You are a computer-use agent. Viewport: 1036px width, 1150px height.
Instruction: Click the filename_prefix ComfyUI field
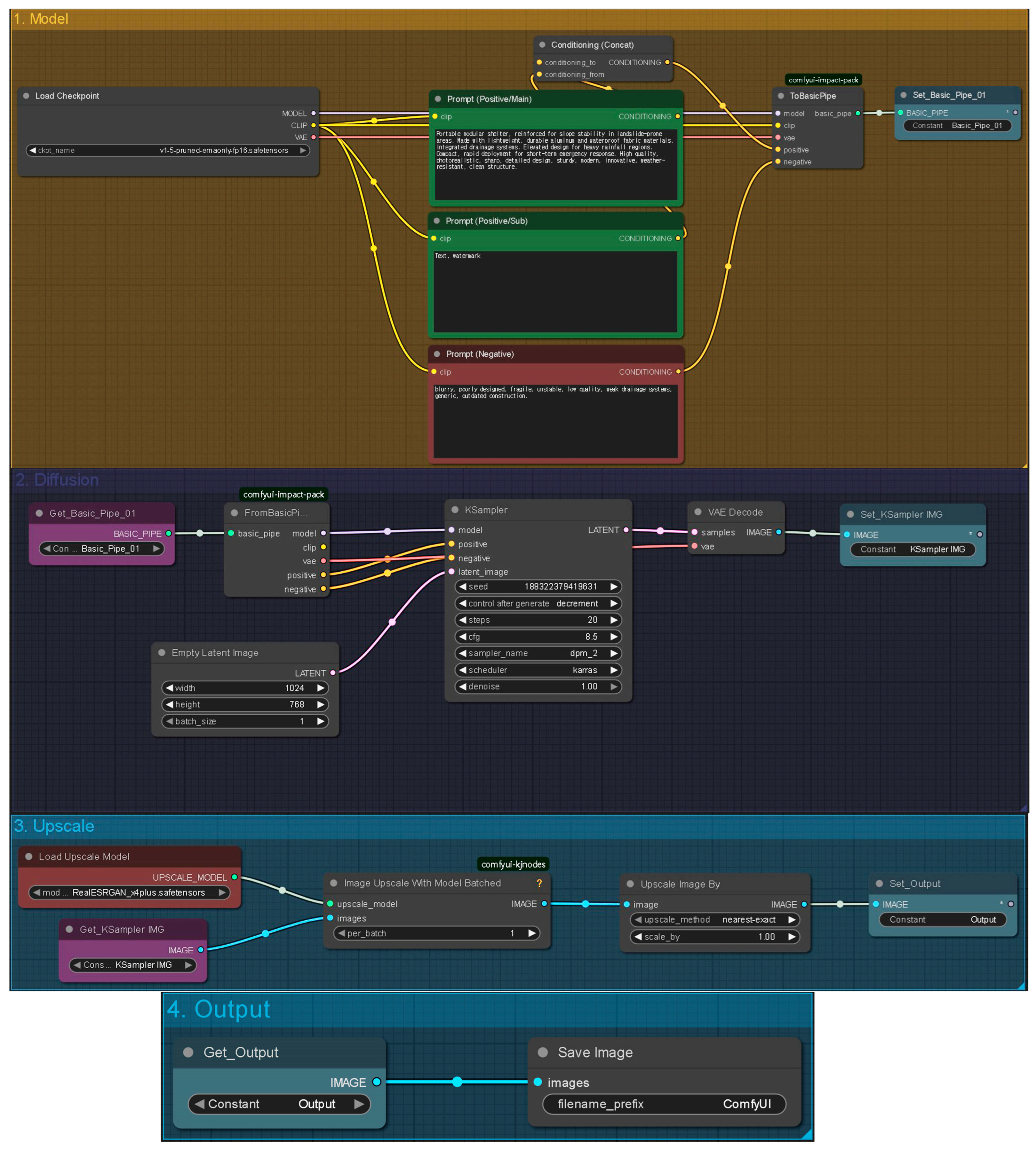click(664, 1103)
